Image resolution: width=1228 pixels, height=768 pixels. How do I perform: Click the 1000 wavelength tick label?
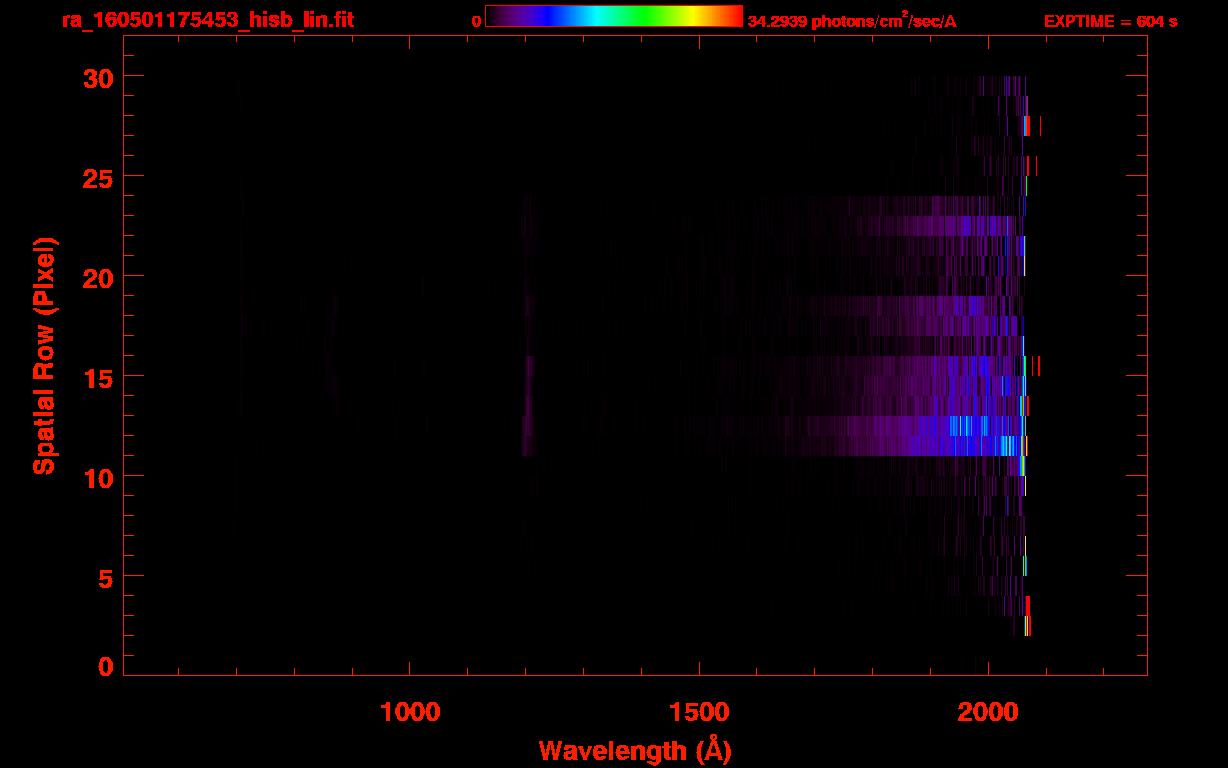pos(410,712)
